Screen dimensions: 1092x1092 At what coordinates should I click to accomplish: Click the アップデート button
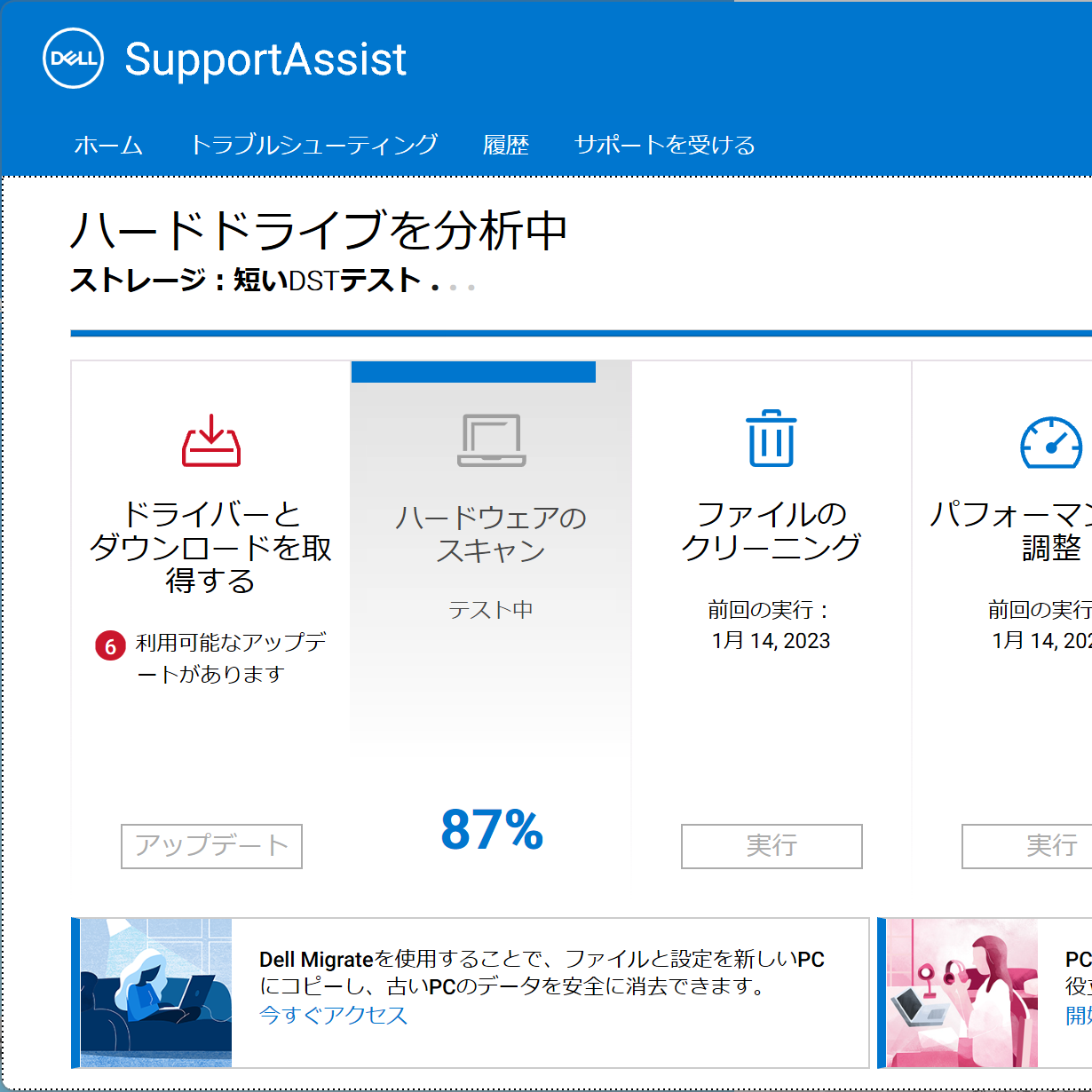pos(211,846)
